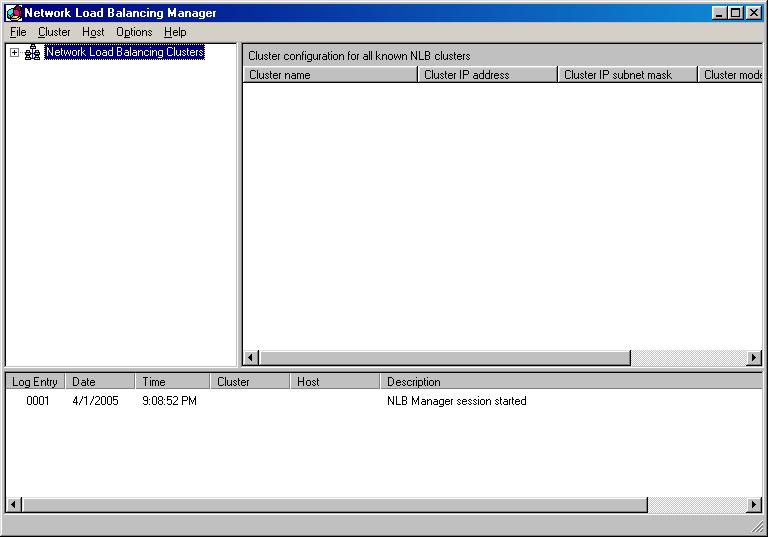This screenshot has width=768, height=537.
Task: Click log pane scroll left arrow
Action: [x=14, y=504]
